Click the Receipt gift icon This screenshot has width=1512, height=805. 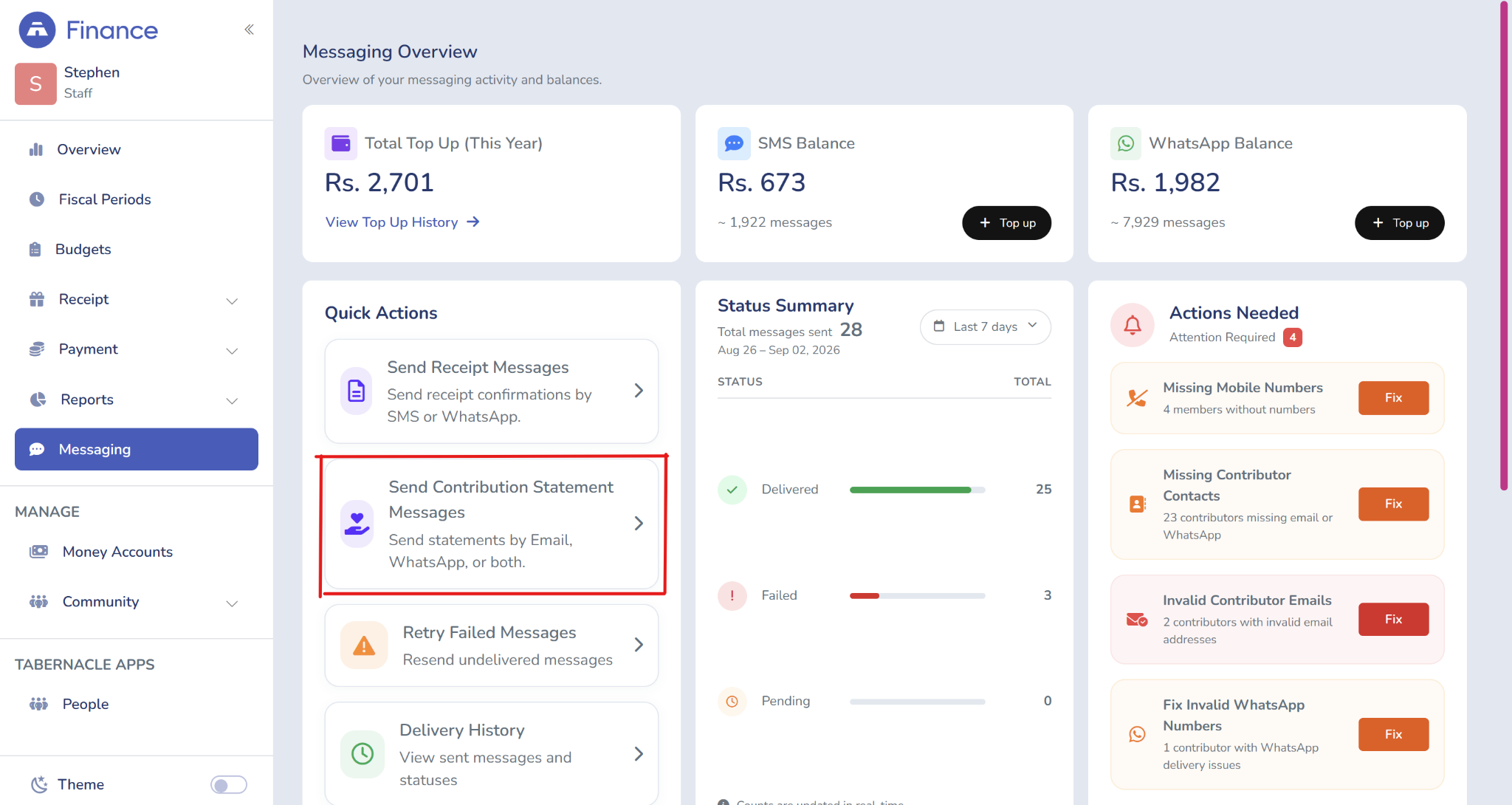(x=37, y=299)
